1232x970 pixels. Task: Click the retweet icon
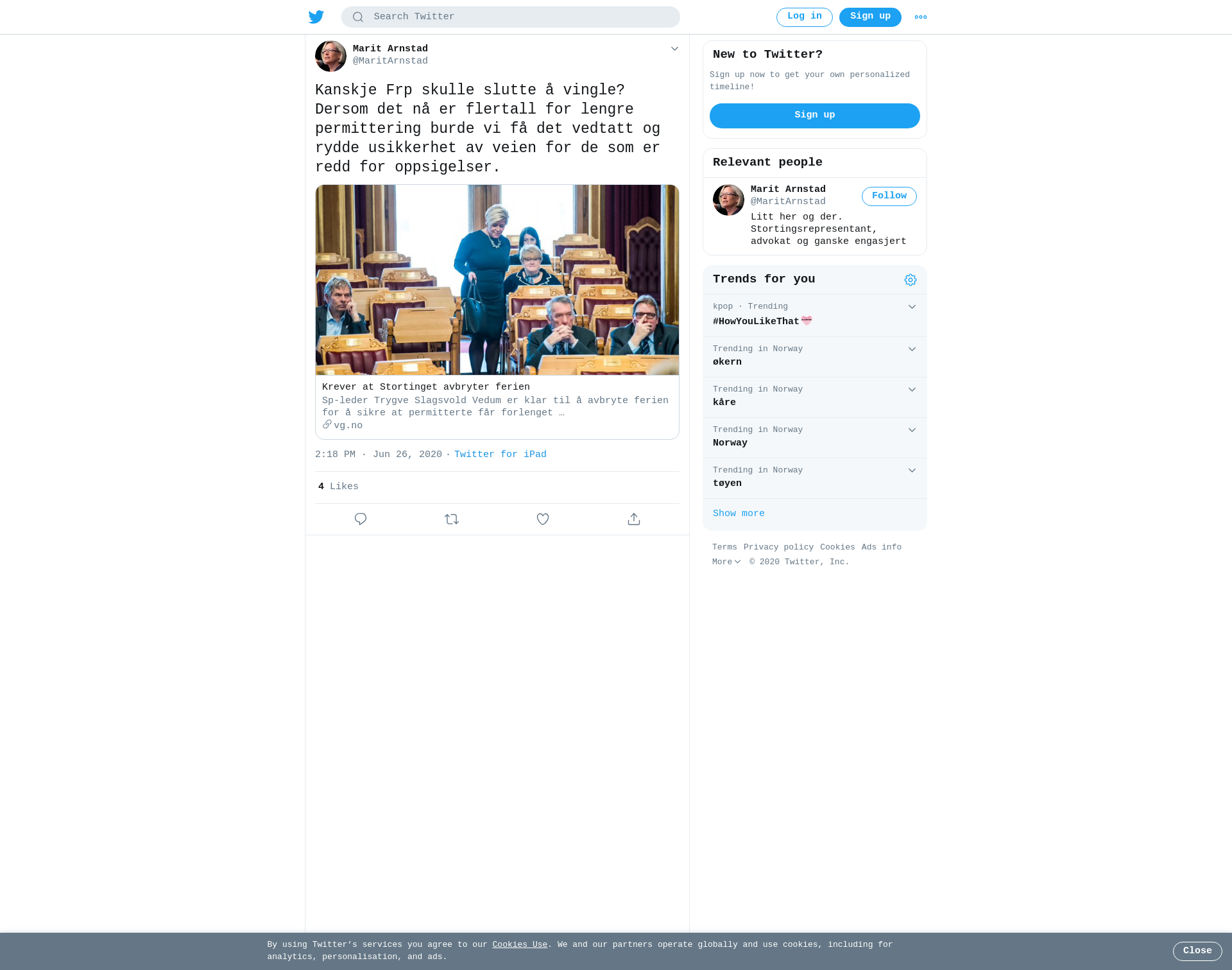coord(452,519)
